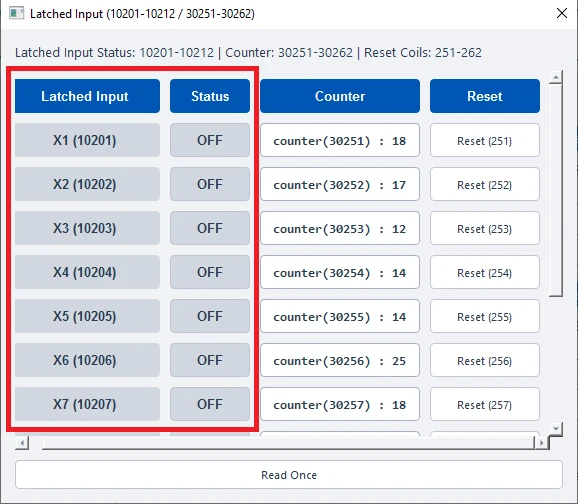Screen dimensions: 579x504
Task: Click the Latched Input column header
Action: coord(88,96)
